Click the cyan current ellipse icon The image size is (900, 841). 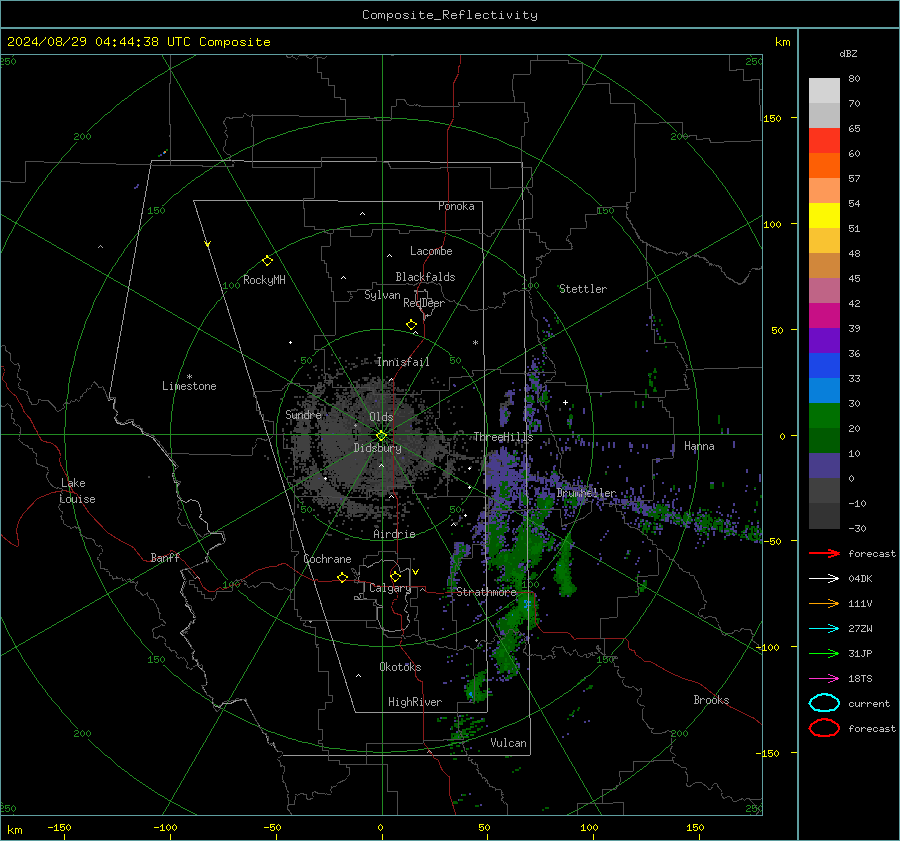(x=824, y=703)
